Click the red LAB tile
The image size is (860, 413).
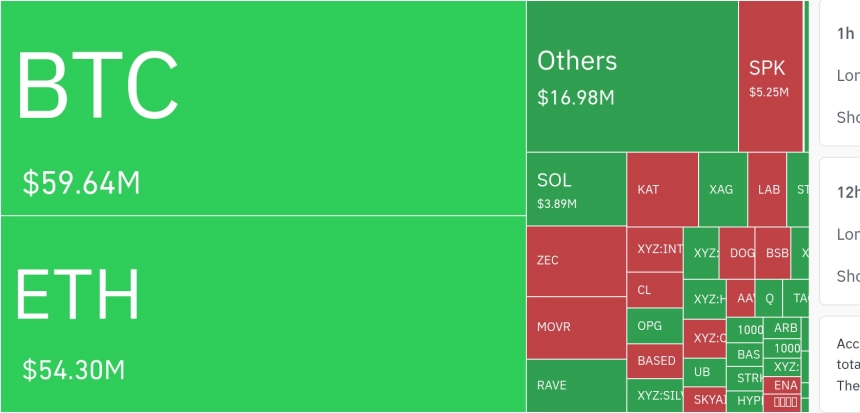coord(767,189)
